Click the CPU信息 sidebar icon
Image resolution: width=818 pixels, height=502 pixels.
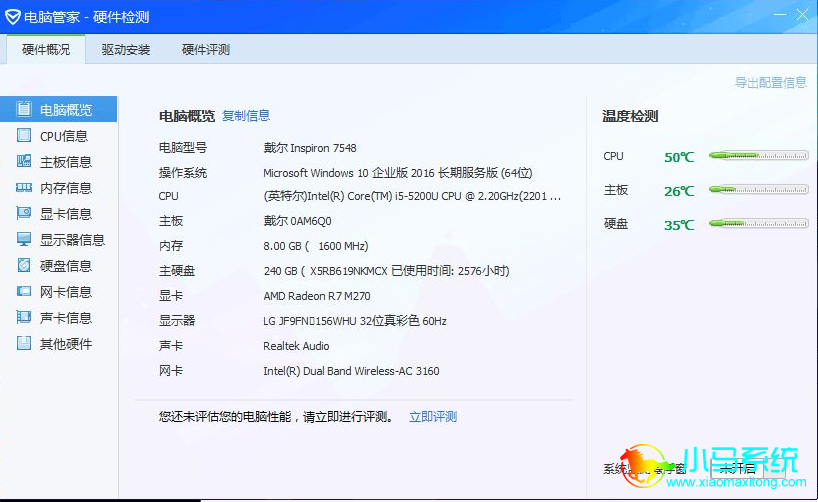tap(24, 135)
